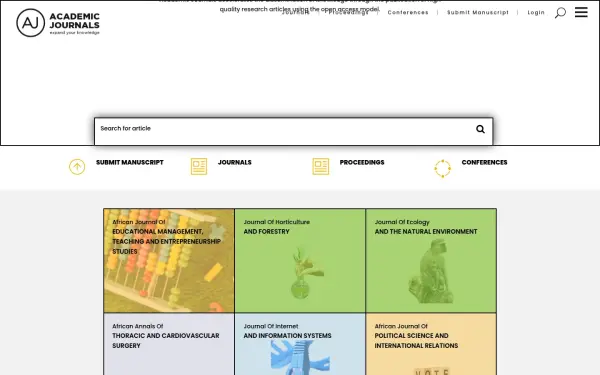Image resolution: width=600 pixels, height=375 pixels.
Task: Open Educational Management, Teaching and Entrepreneurship Studies journal
Action: tap(169, 261)
